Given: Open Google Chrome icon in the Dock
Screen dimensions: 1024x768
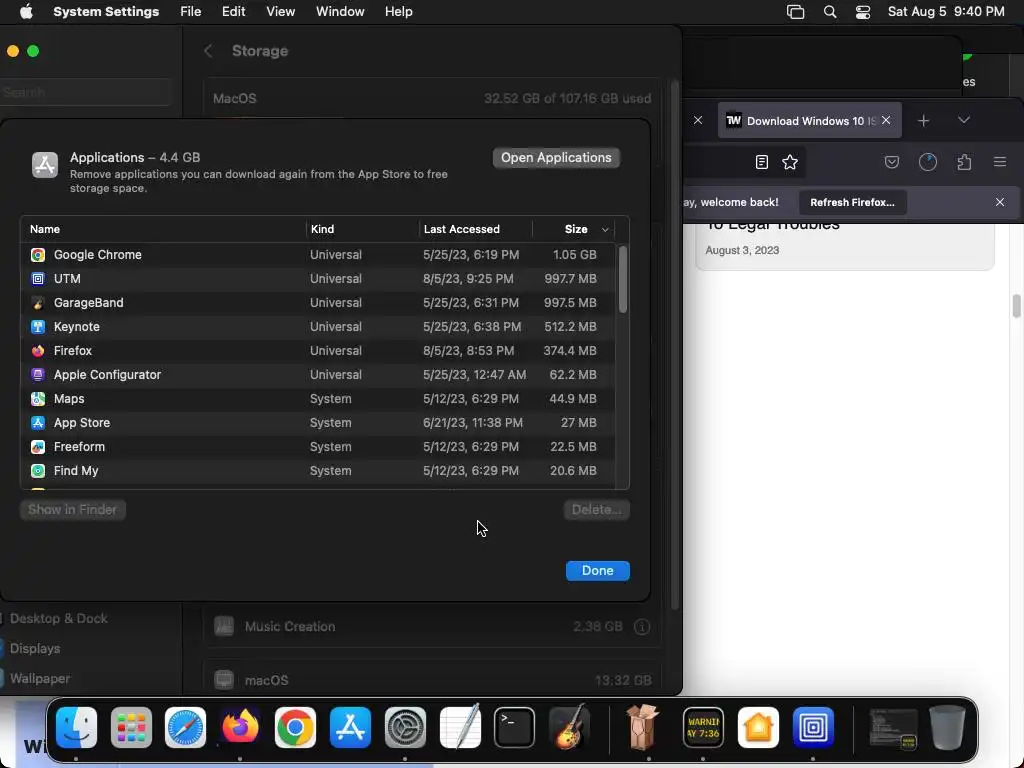Looking at the screenshot, I should coord(295,727).
